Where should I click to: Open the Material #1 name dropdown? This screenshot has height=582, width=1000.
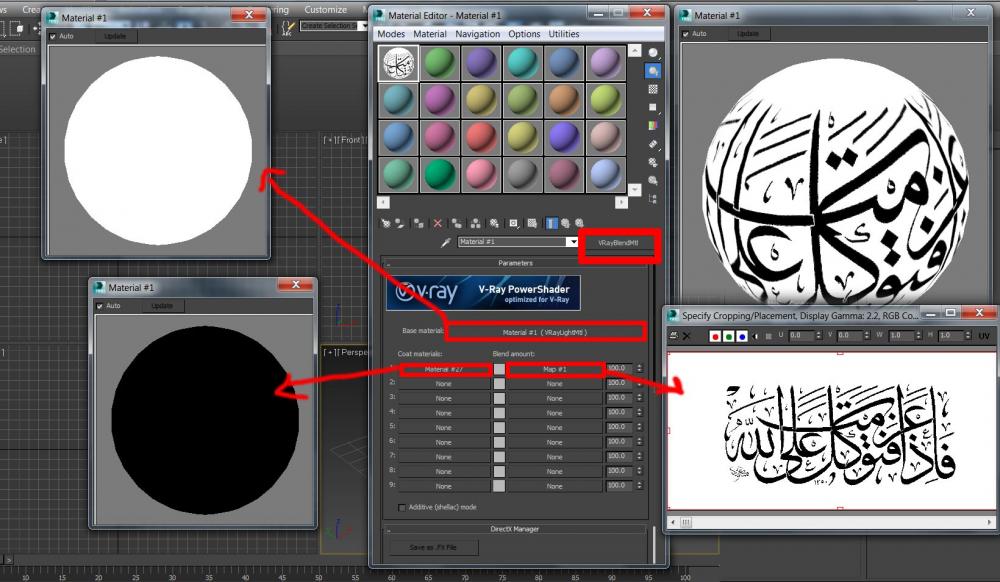(x=572, y=242)
